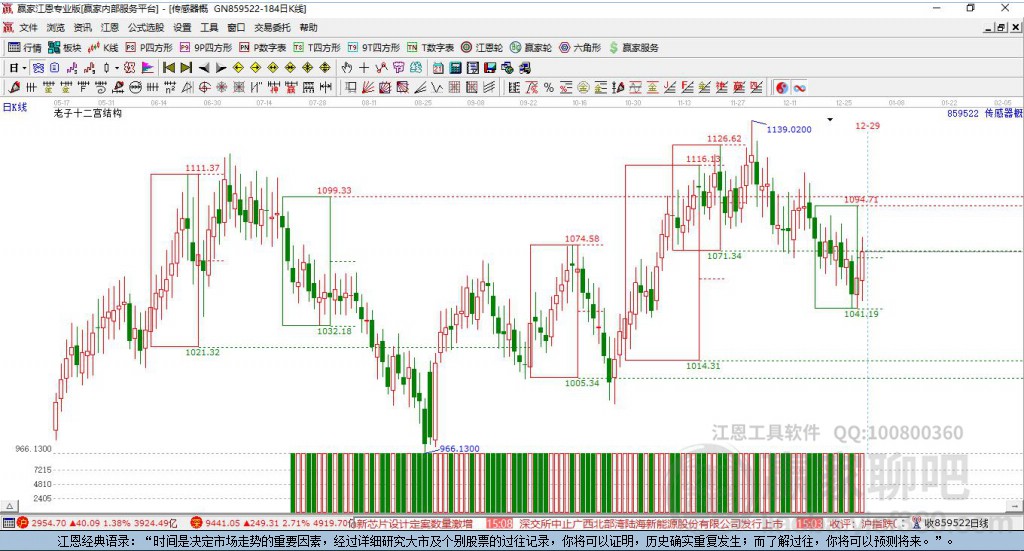Click 收859522日线 status bar entry
This screenshot has height=551, width=1024.
coord(956,523)
